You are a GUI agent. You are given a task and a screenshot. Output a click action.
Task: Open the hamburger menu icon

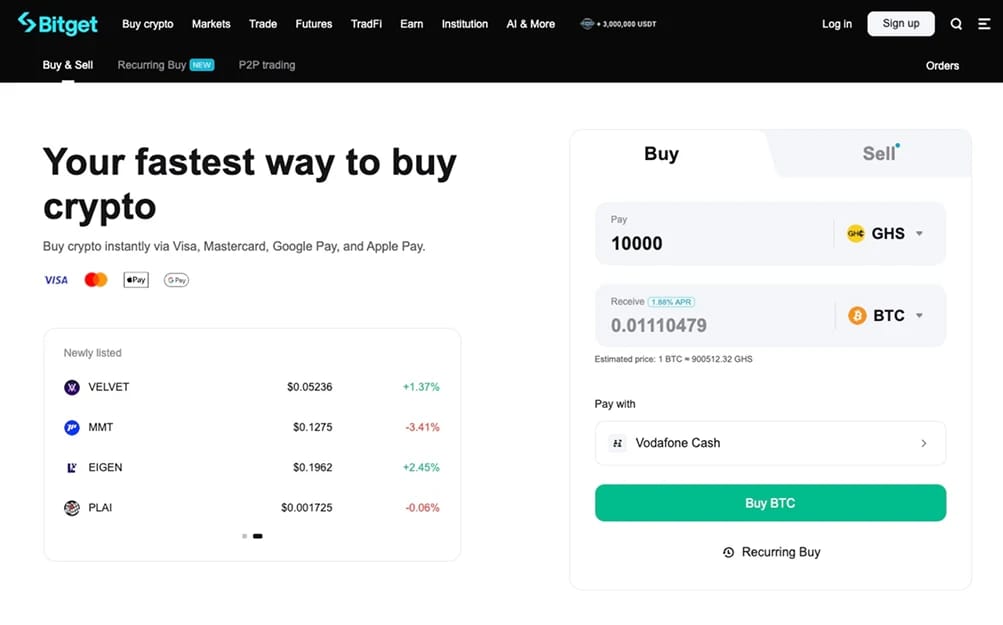tap(984, 24)
